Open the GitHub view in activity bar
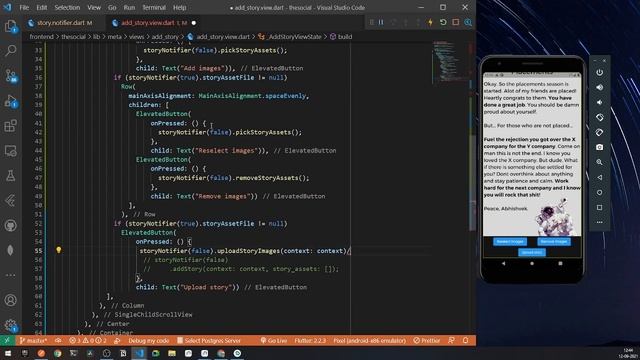This screenshot has width=640, height=360. pyautogui.click(x=11, y=225)
